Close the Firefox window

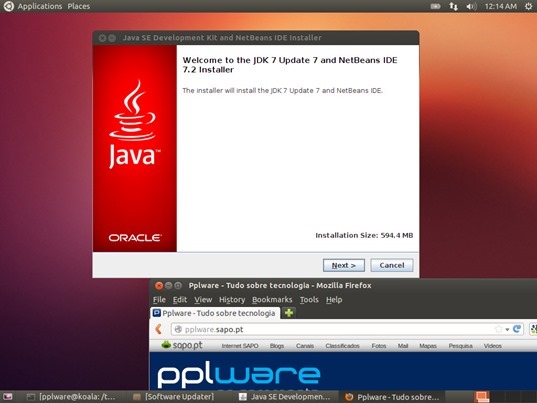point(159,286)
